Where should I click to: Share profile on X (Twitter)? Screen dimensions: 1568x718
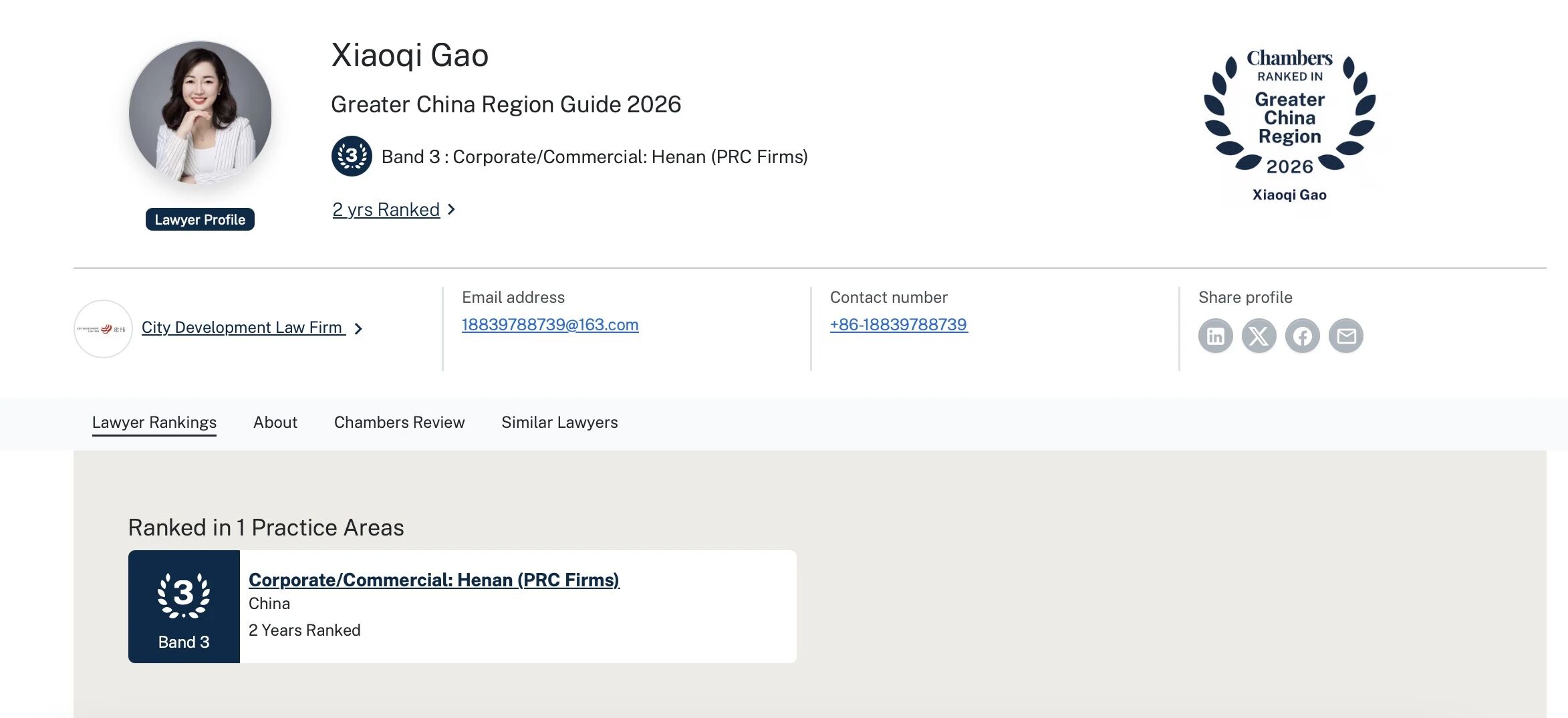point(1259,336)
